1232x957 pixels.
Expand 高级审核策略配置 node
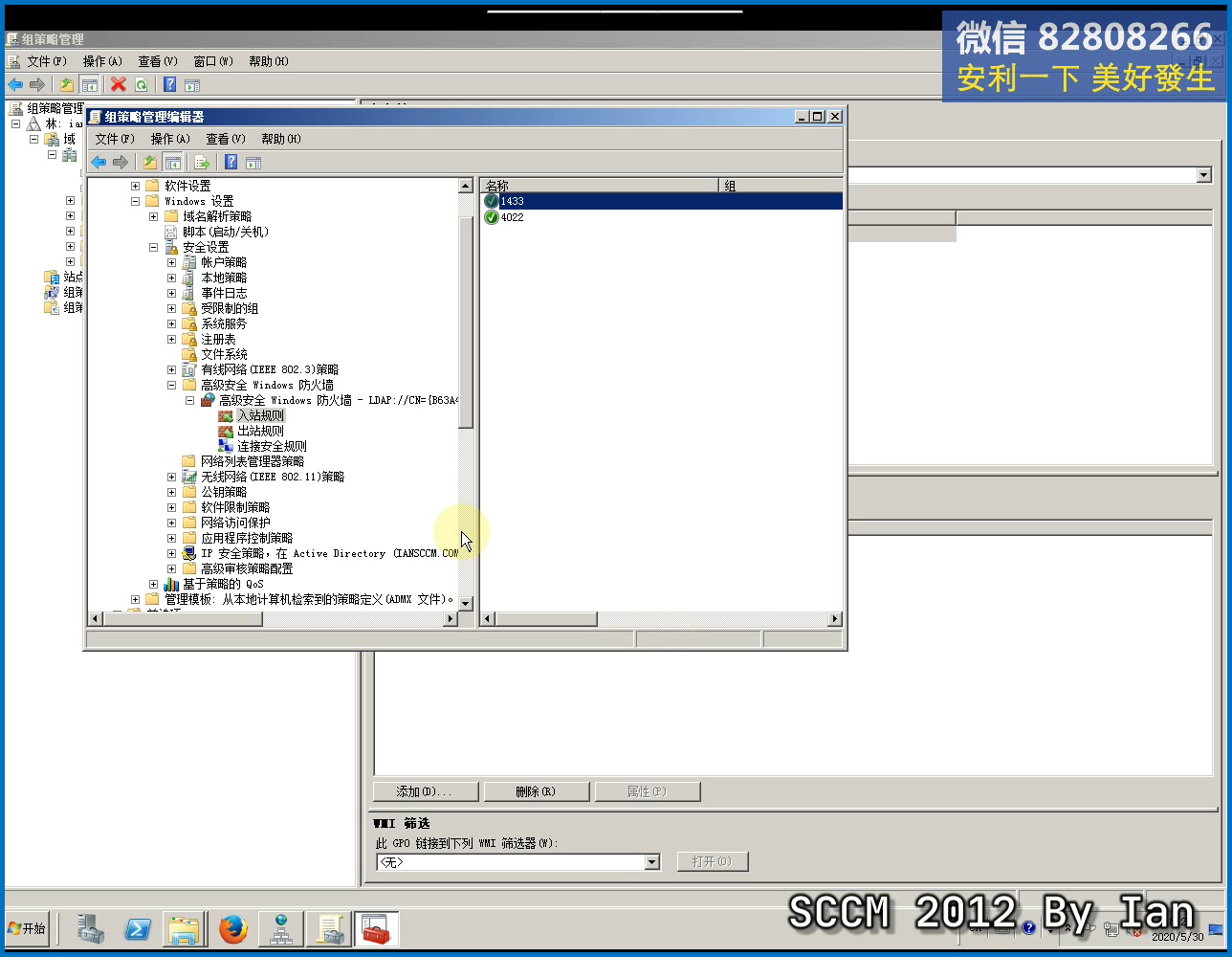tap(171, 568)
